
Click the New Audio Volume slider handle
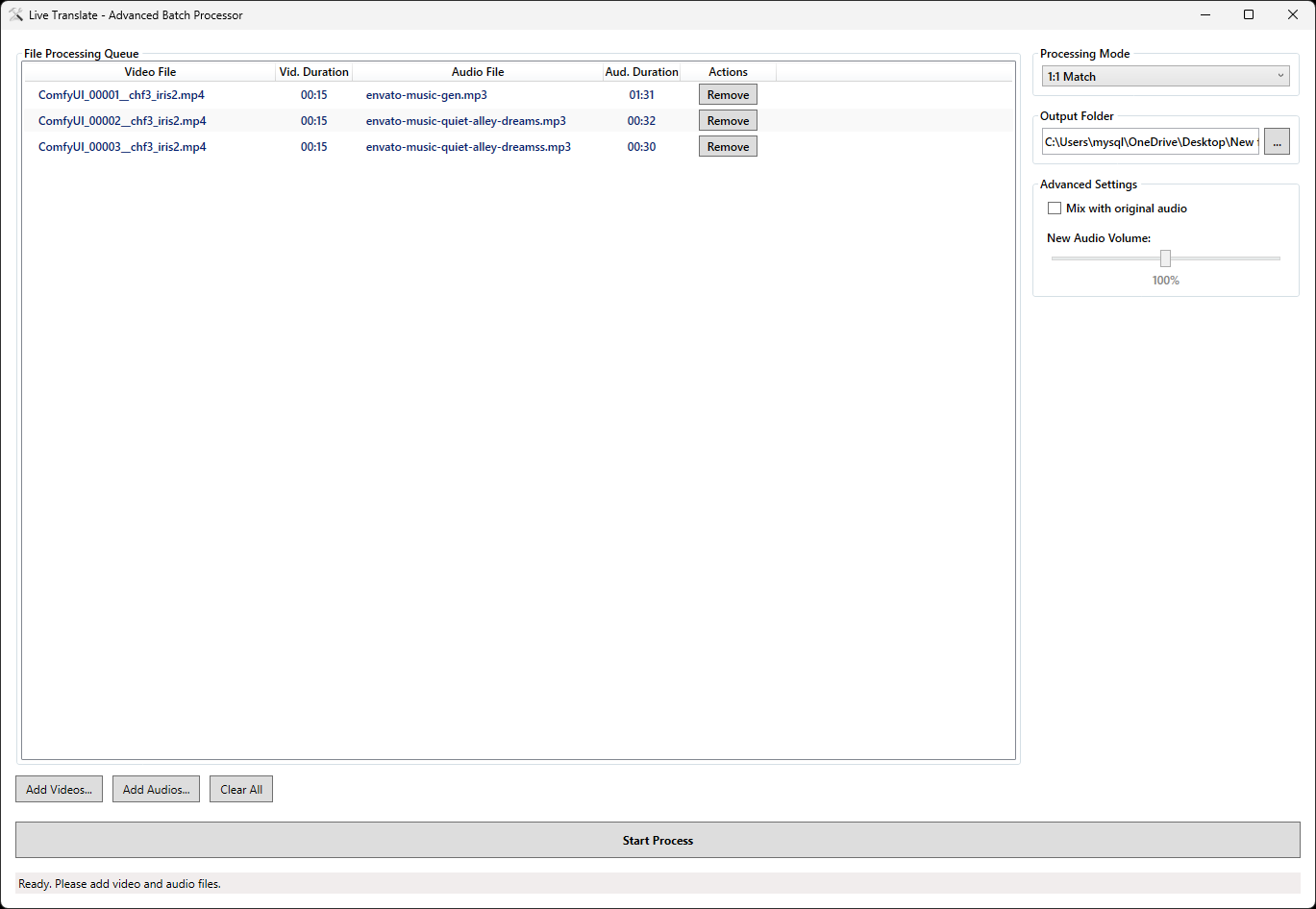pos(1165,258)
